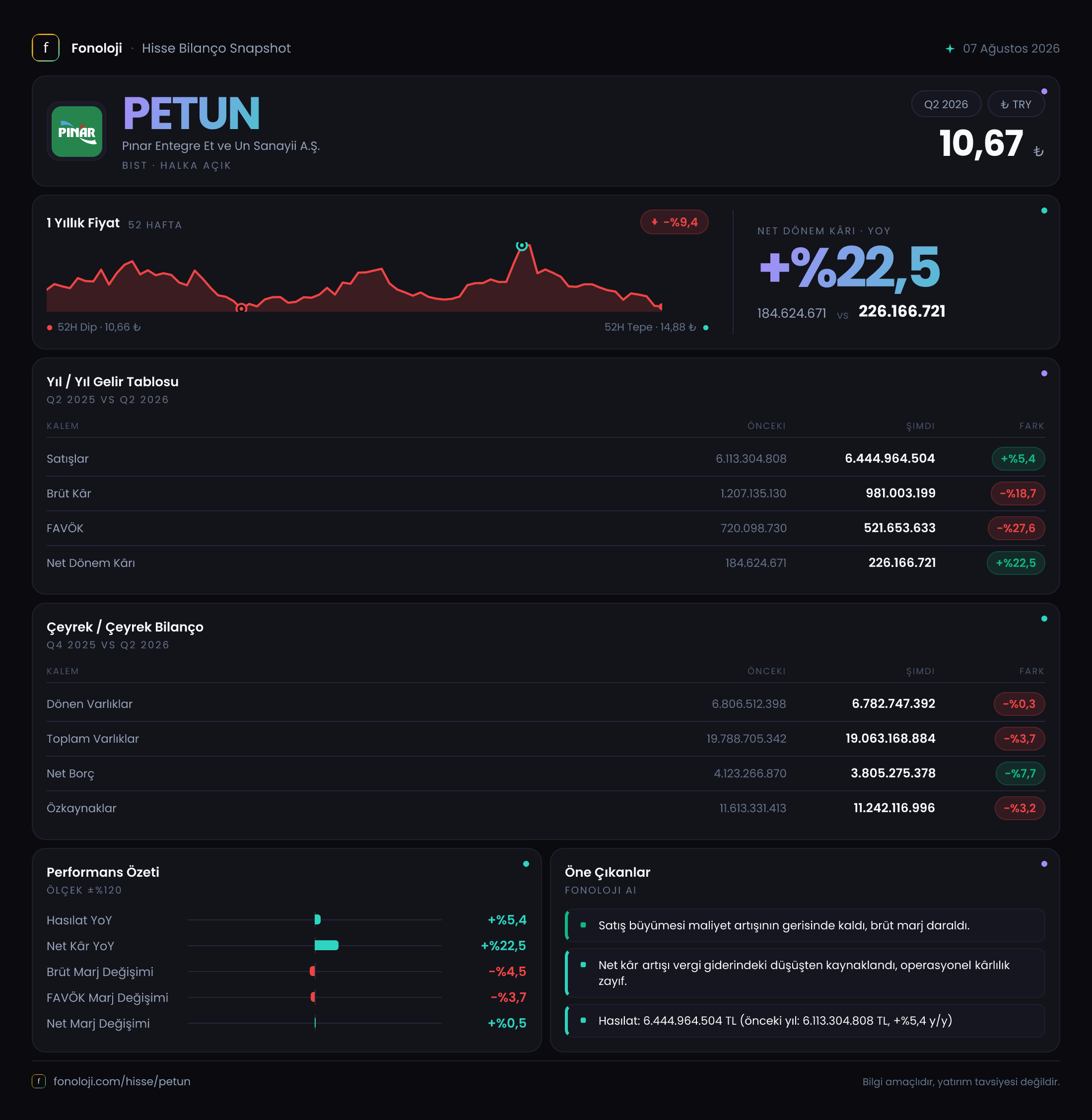
Task: Click the Net Dönem Kârı +%22,5 badge
Action: tap(1015, 563)
